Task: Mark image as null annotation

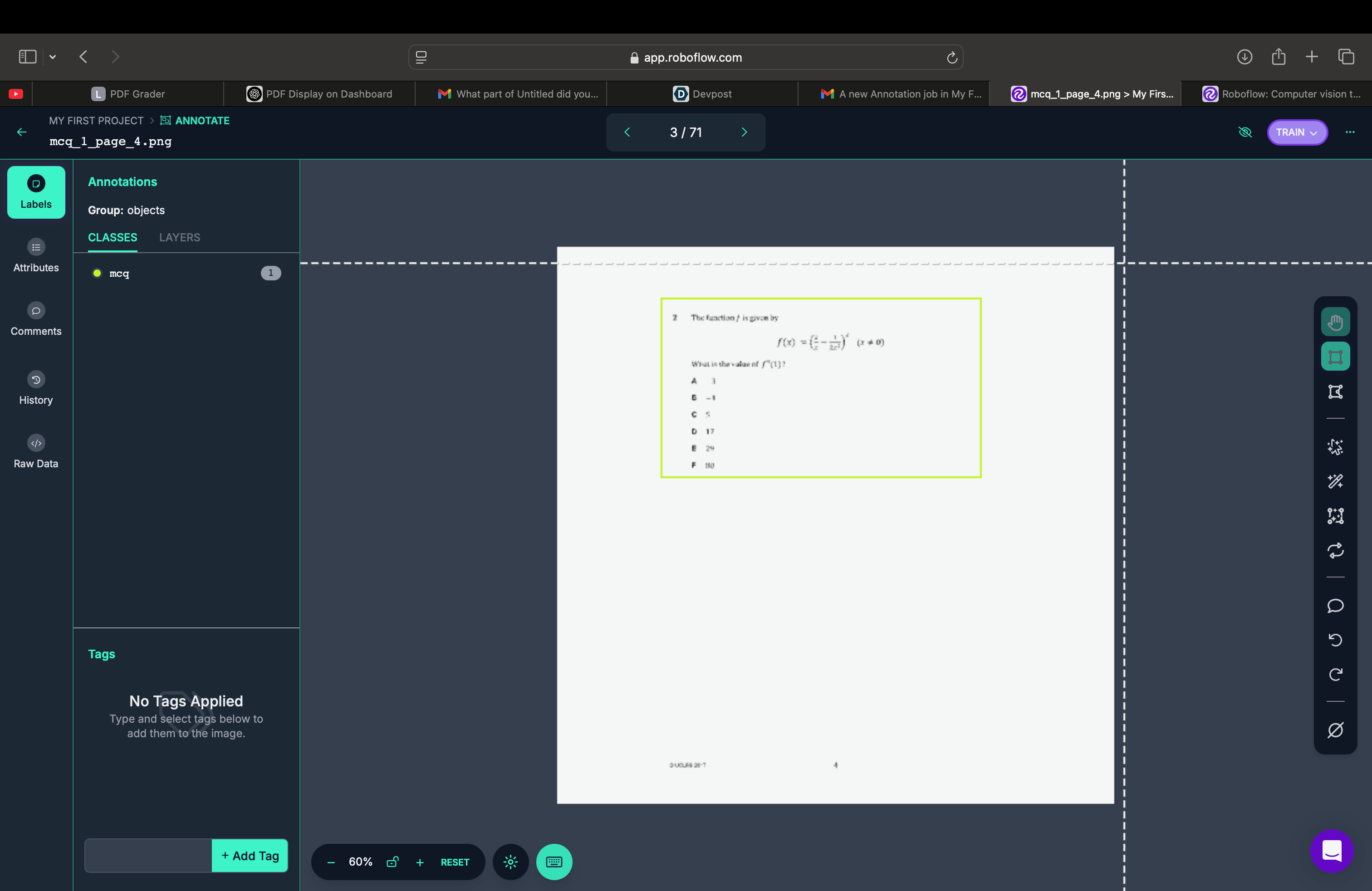Action: [x=1335, y=729]
